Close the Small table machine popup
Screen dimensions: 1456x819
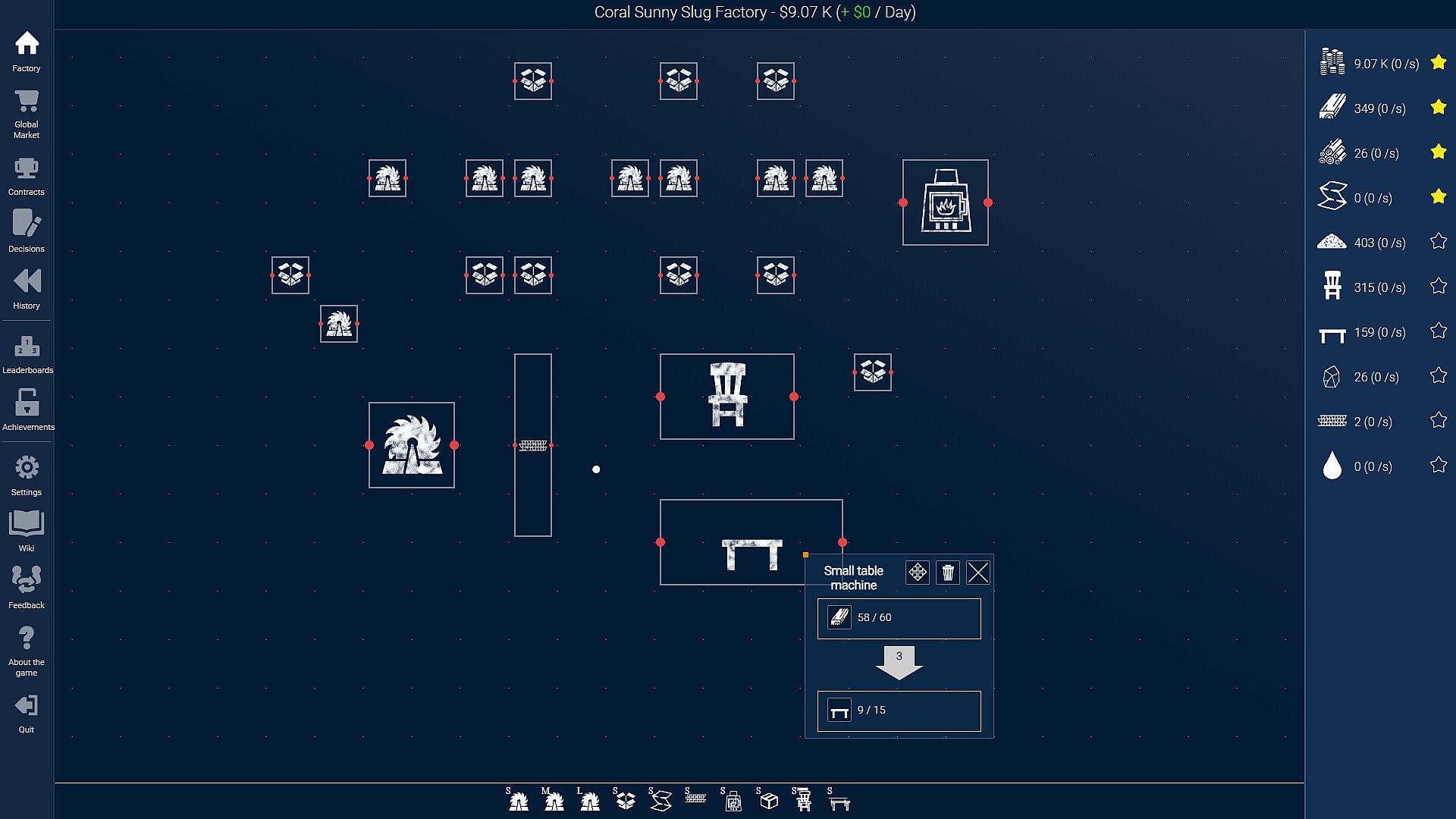click(x=978, y=573)
